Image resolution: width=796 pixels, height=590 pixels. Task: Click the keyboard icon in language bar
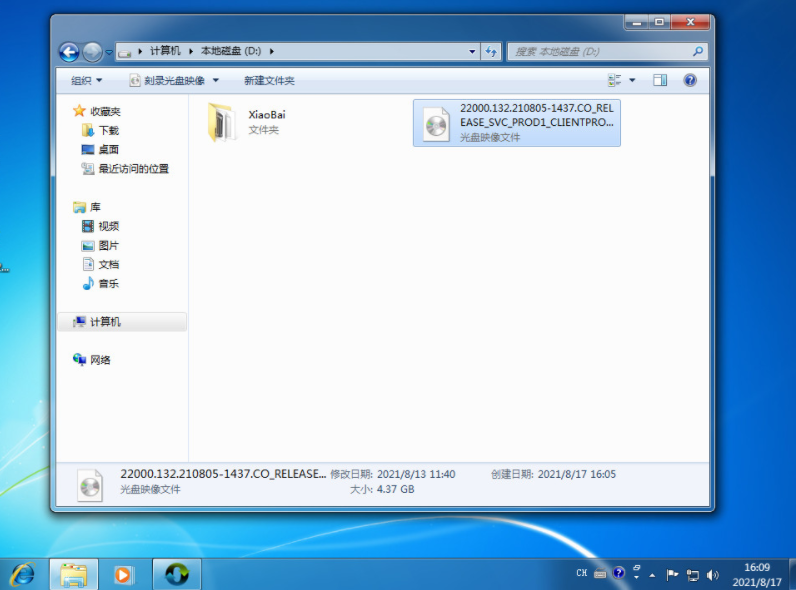click(x=600, y=574)
